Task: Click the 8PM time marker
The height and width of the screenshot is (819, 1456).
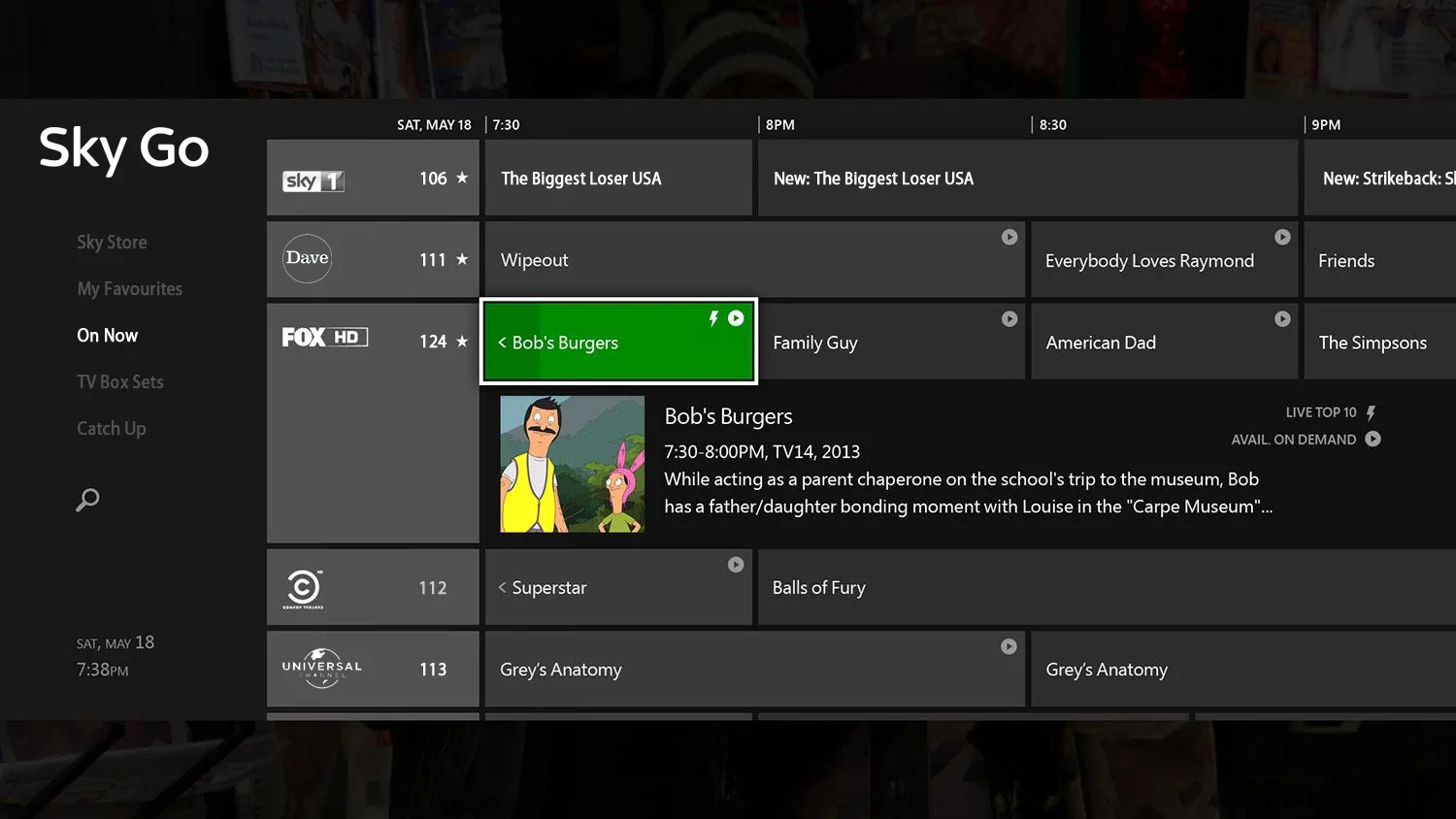Action: coord(779,125)
